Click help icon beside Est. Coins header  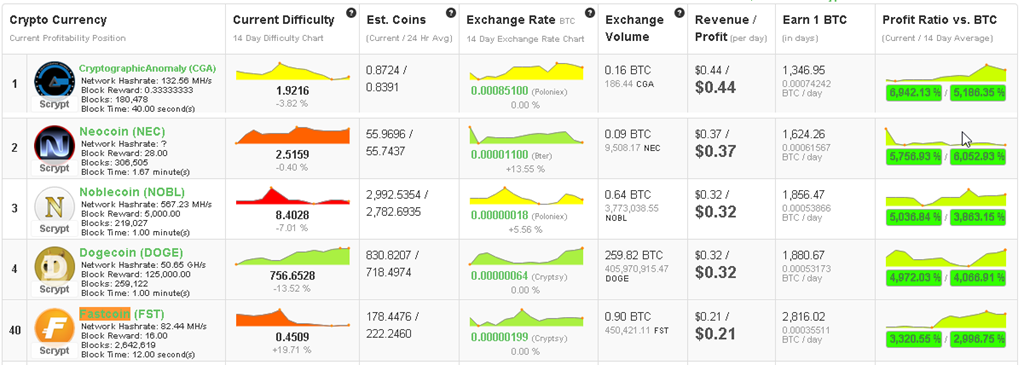coord(451,13)
